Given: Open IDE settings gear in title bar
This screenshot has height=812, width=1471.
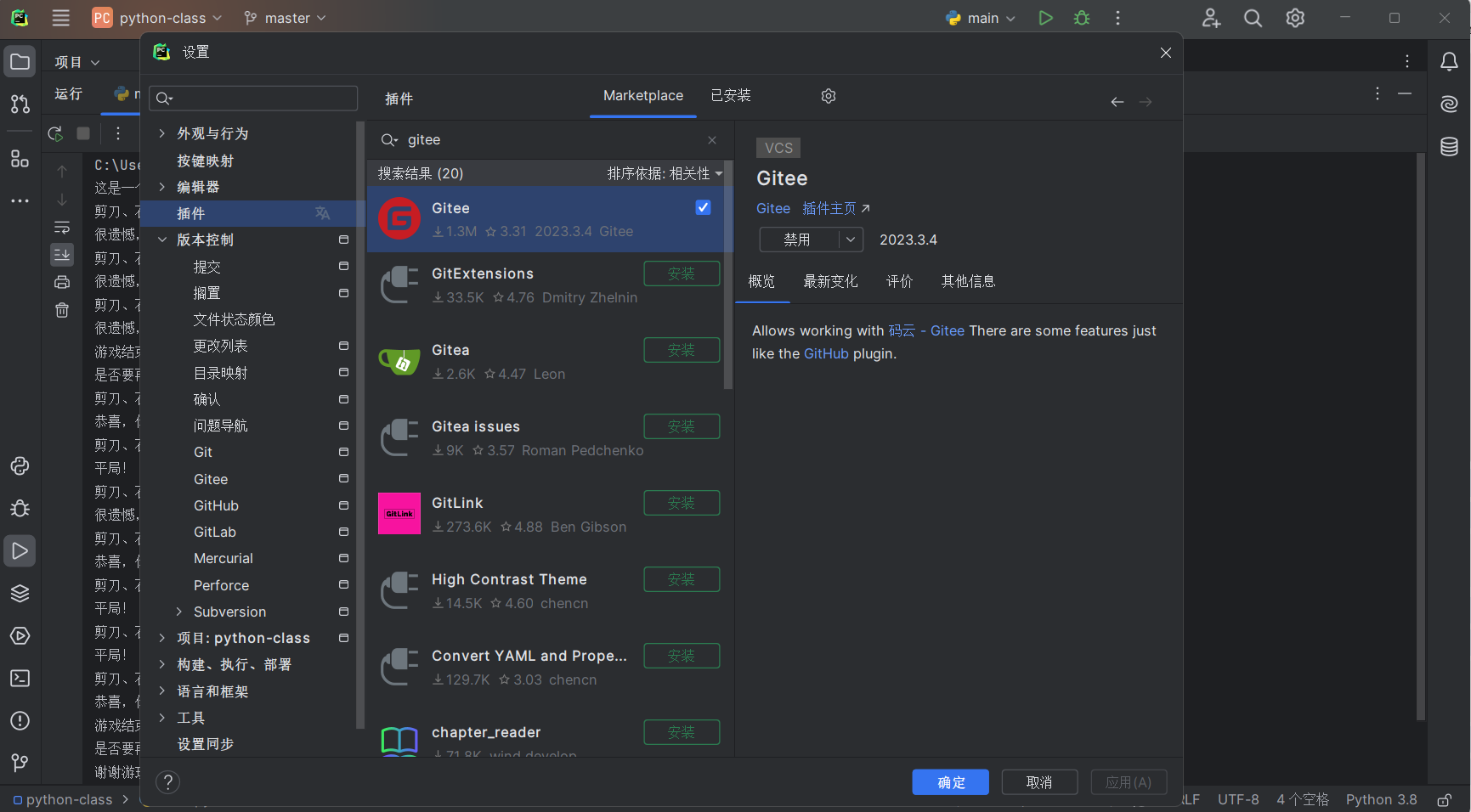Looking at the screenshot, I should pos(1295,18).
